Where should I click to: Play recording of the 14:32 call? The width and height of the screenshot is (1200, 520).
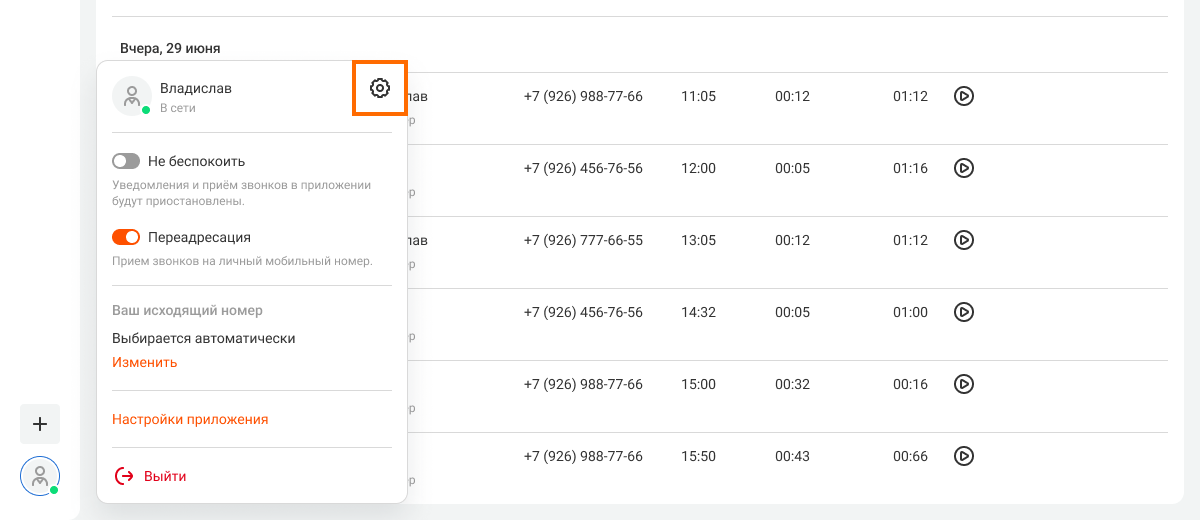(x=963, y=312)
